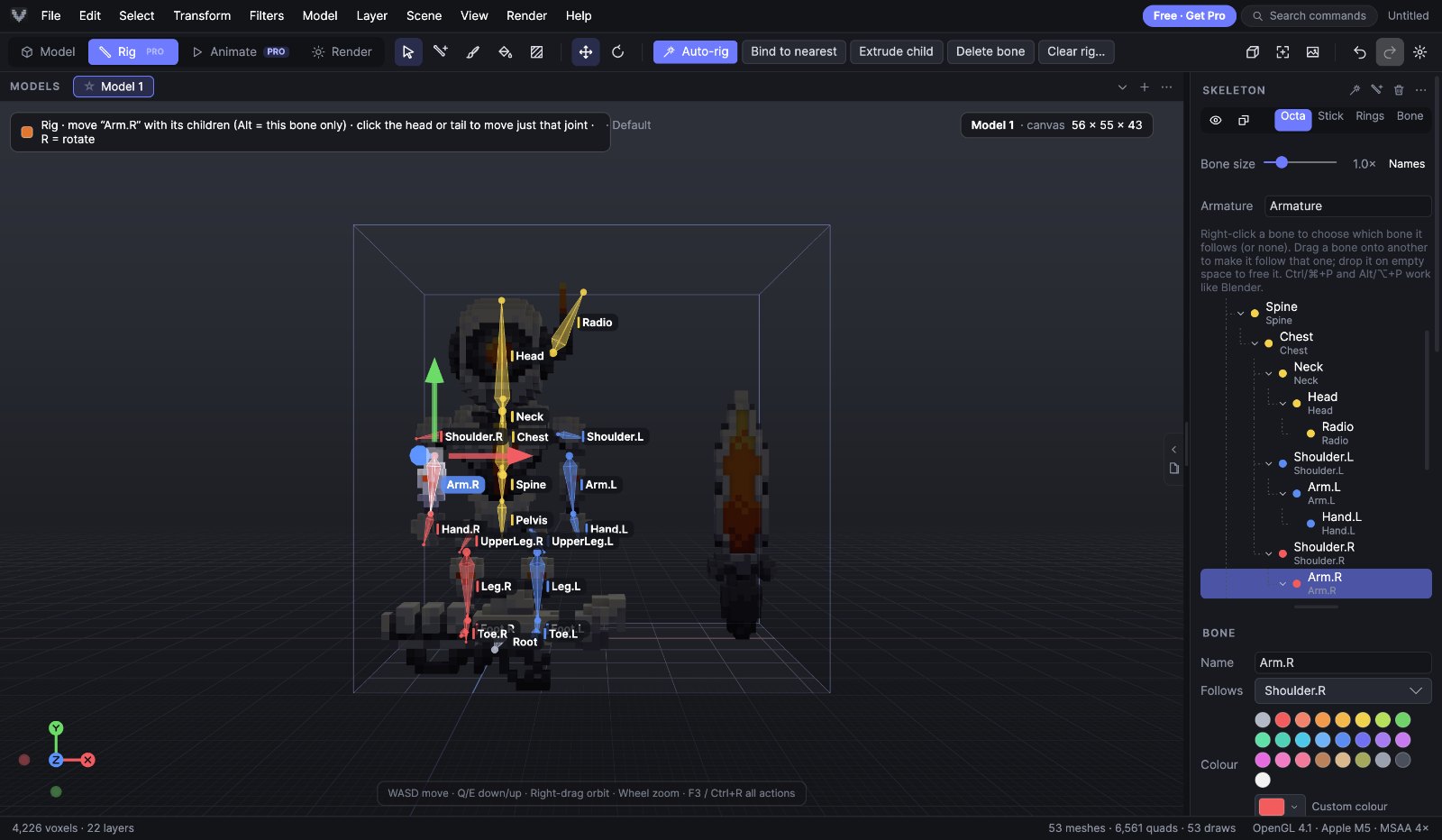The image size is (1442, 840).
Task: Select the arrow pointer tool
Action: click(x=408, y=52)
